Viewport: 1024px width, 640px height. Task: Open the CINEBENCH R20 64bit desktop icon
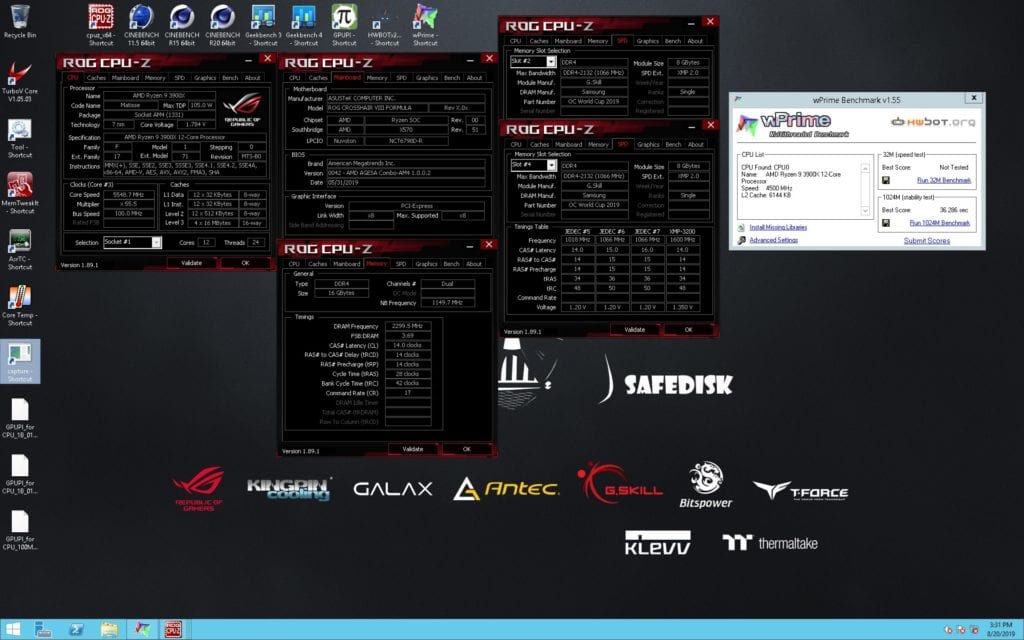coord(222,25)
